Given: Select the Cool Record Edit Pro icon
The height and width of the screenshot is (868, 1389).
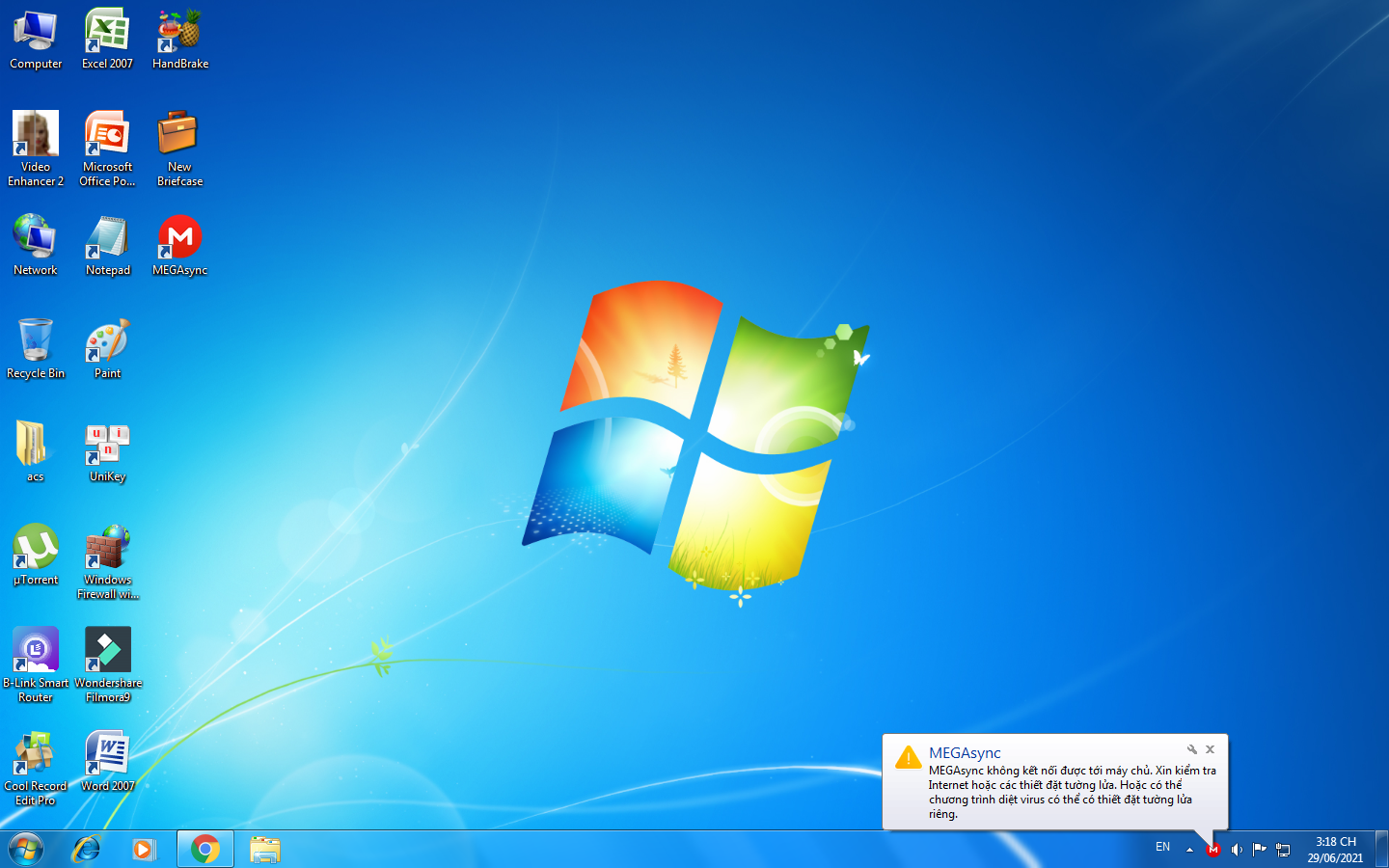Looking at the screenshot, I should (36, 768).
